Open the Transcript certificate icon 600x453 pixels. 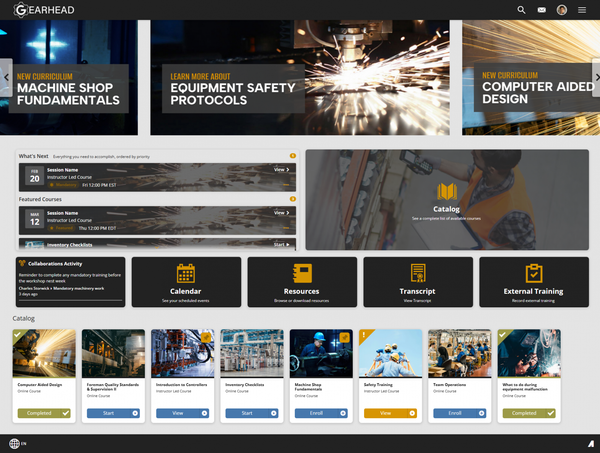coord(418,273)
